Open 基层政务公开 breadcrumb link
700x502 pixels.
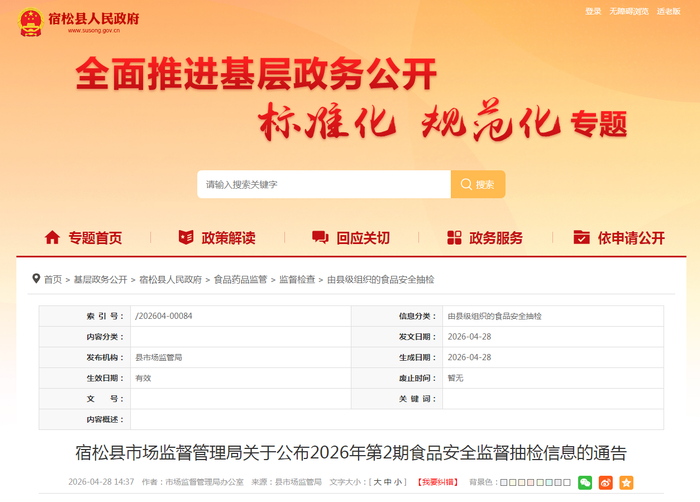[100, 280]
